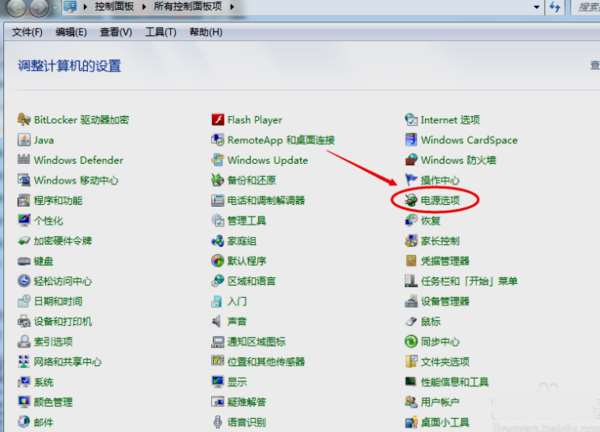Viewport: 600px width, 432px height.
Task: Open the 凭据管理器 link
Action: point(445,261)
